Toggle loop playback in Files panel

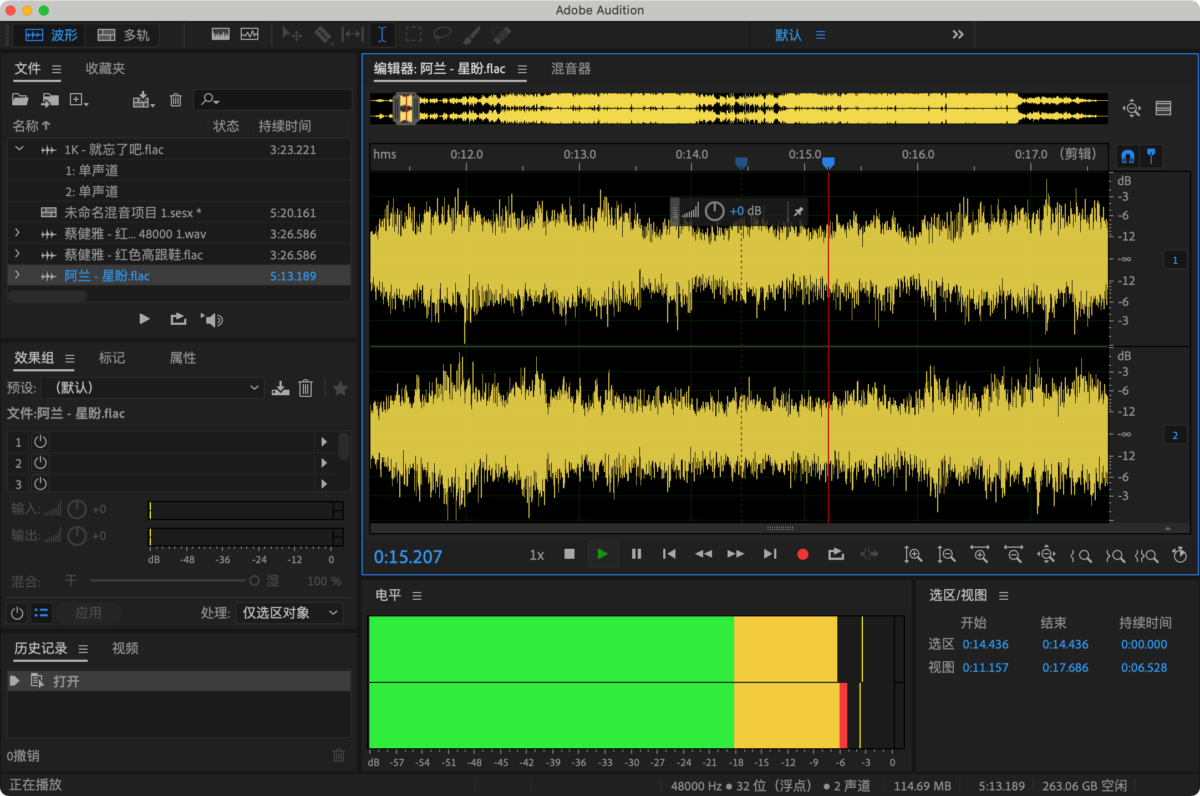tap(178, 319)
